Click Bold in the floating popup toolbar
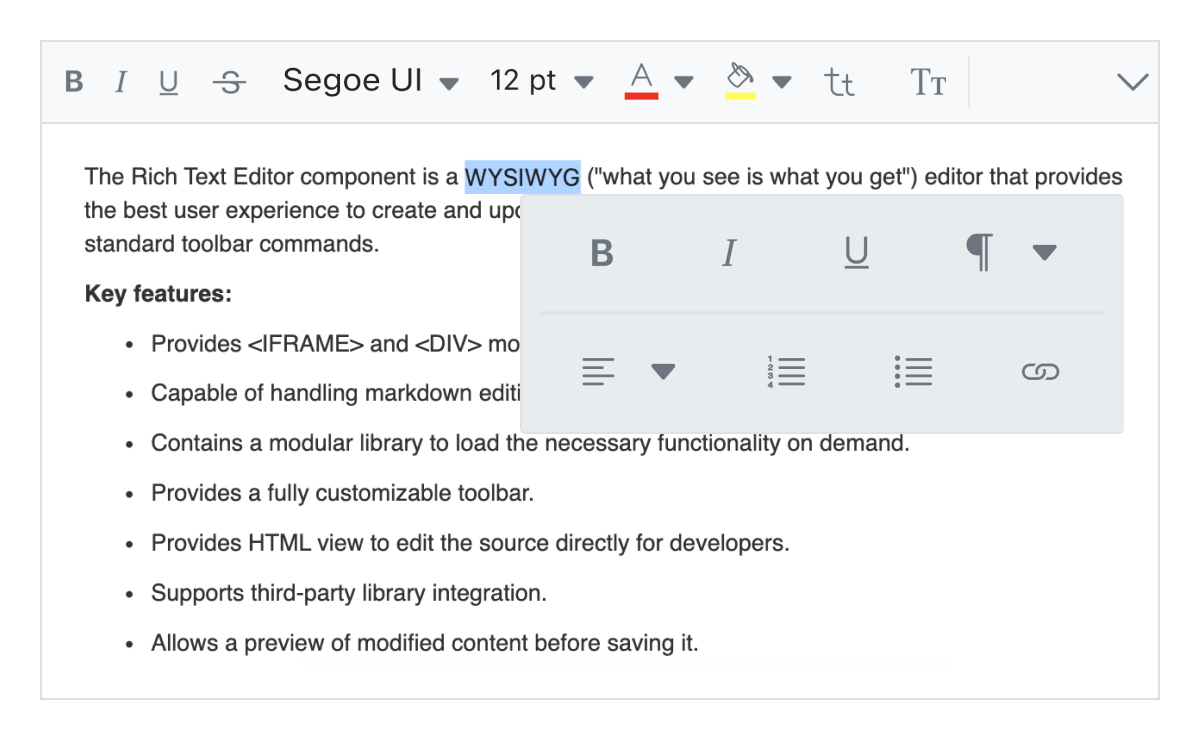Viewport: 1200px width, 740px height. pos(602,254)
